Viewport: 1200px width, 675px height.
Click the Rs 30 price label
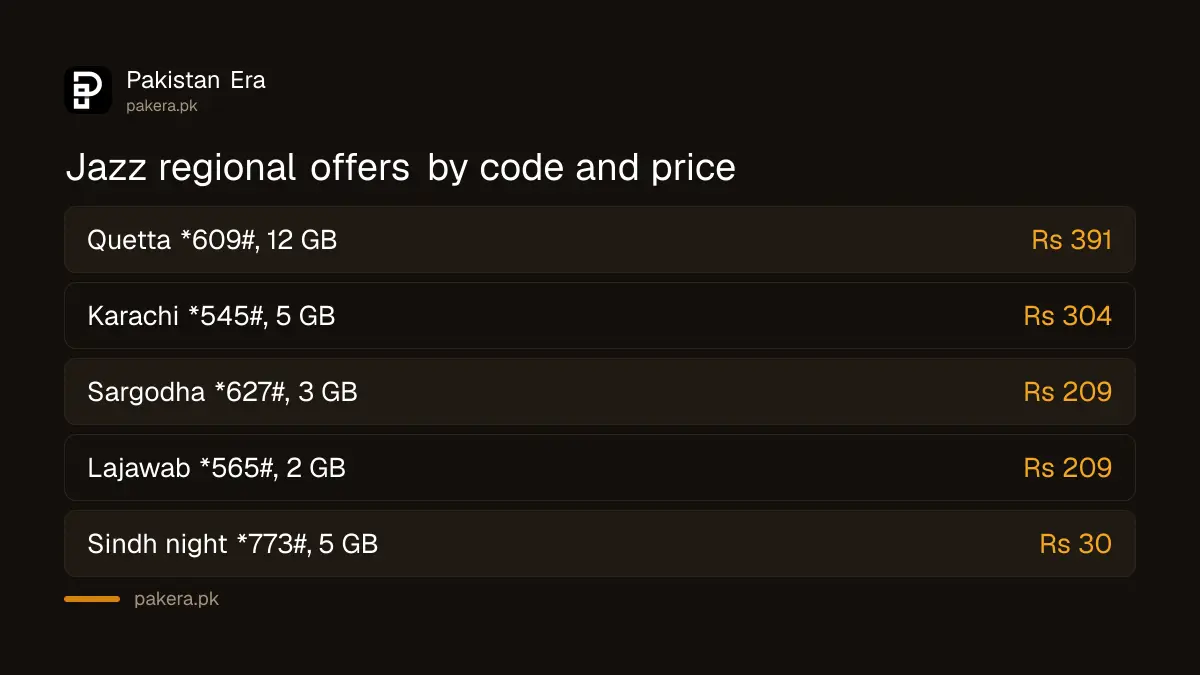(x=1076, y=544)
